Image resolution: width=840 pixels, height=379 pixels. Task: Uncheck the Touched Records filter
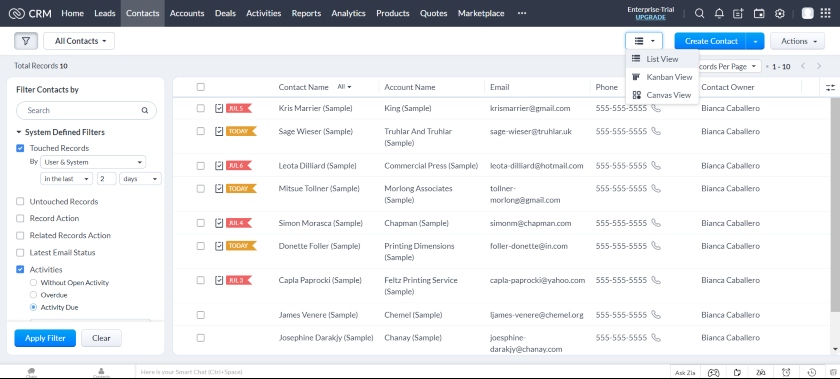20,148
